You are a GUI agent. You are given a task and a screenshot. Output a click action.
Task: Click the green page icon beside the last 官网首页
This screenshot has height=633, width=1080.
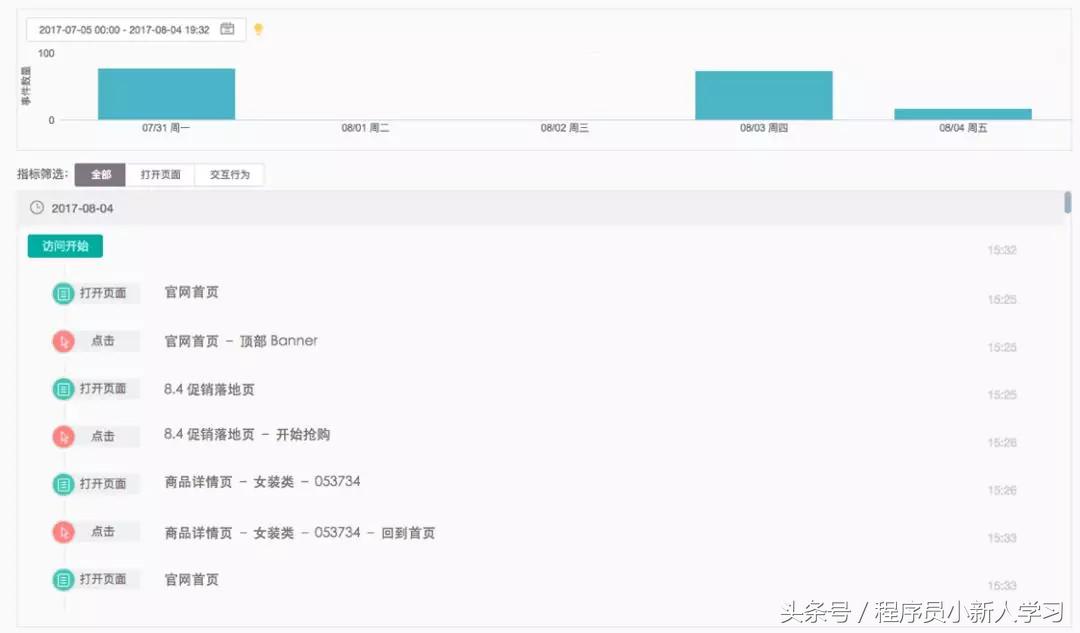pyautogui.click(x=63, y=579)
